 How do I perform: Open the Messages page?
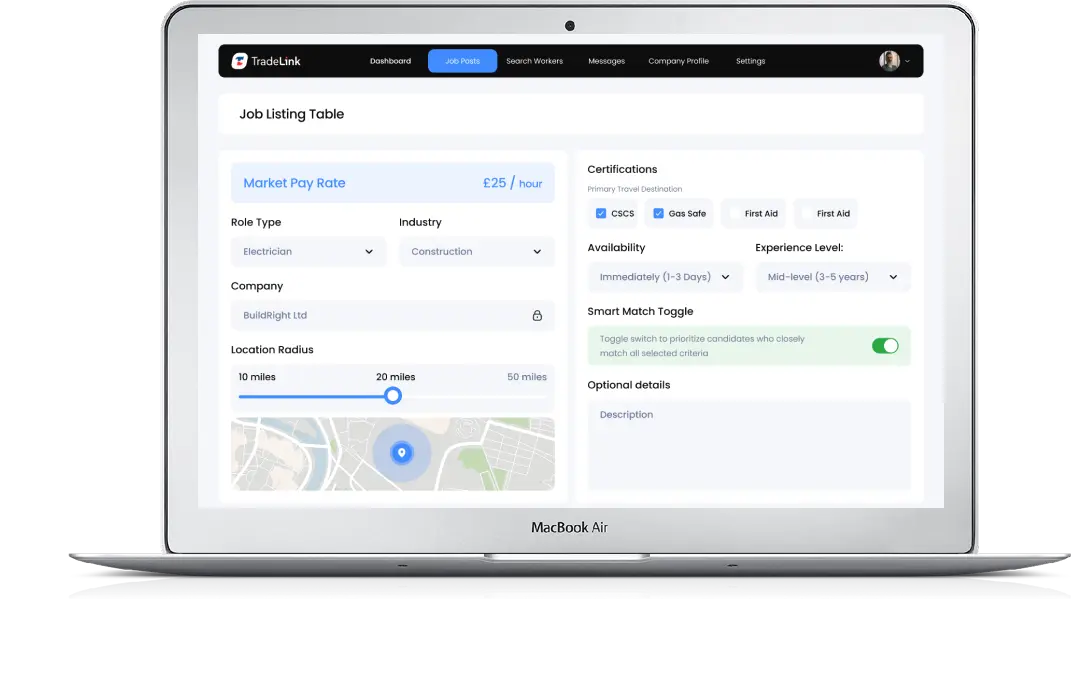(606, 61)
